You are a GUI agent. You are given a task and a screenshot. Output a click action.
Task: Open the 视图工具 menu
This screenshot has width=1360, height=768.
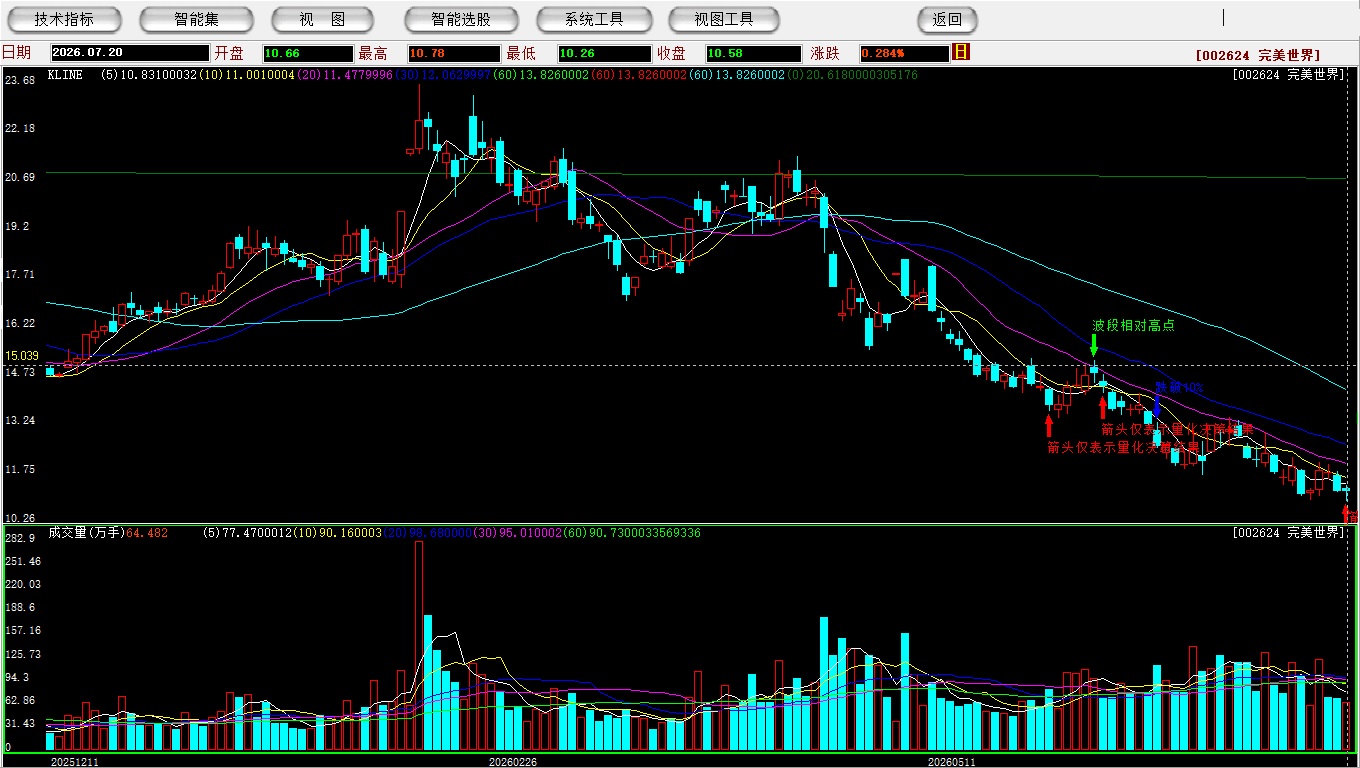point(725,19)
